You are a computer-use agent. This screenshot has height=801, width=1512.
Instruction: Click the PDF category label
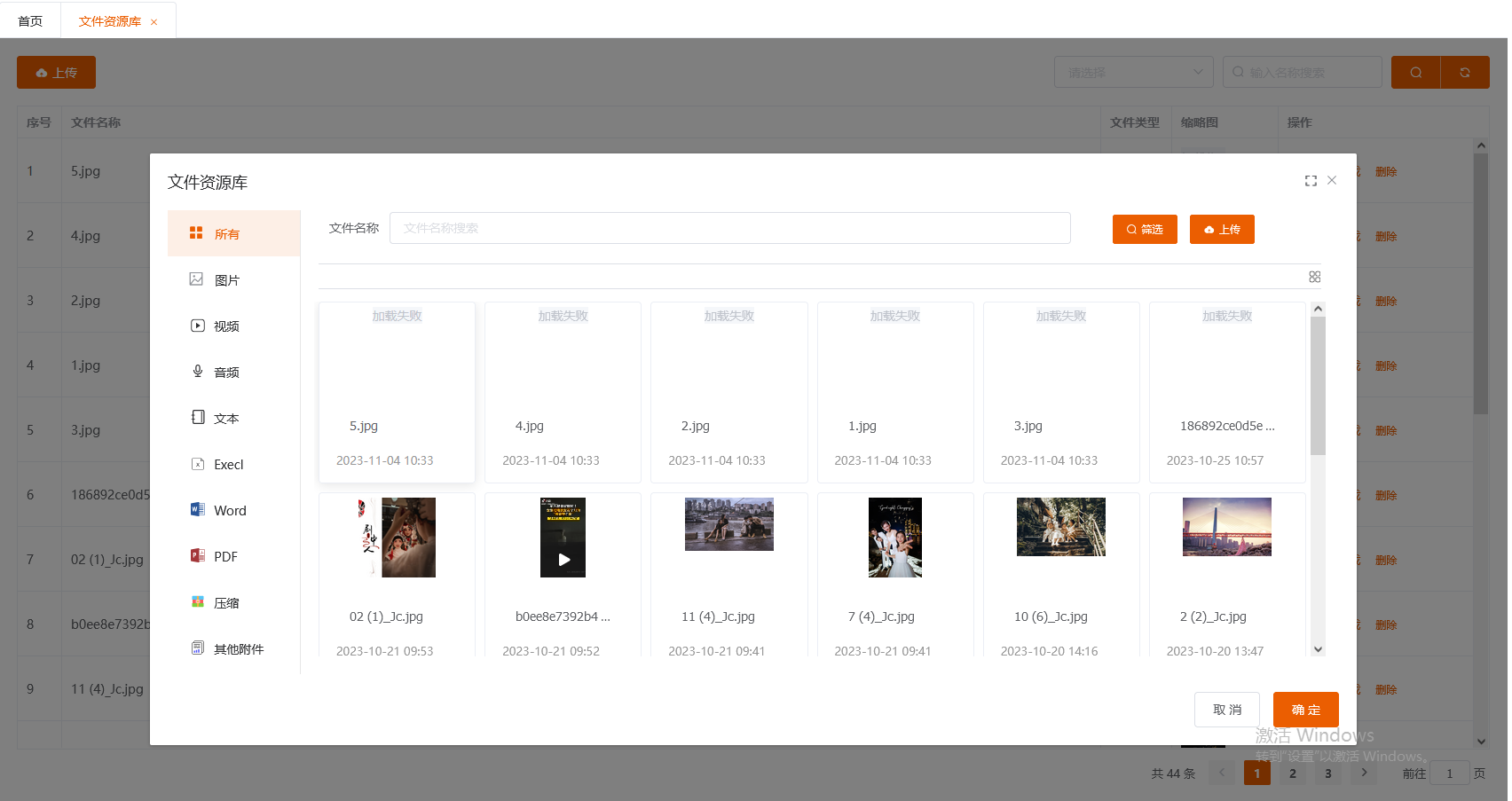click(x=225, y=557)
